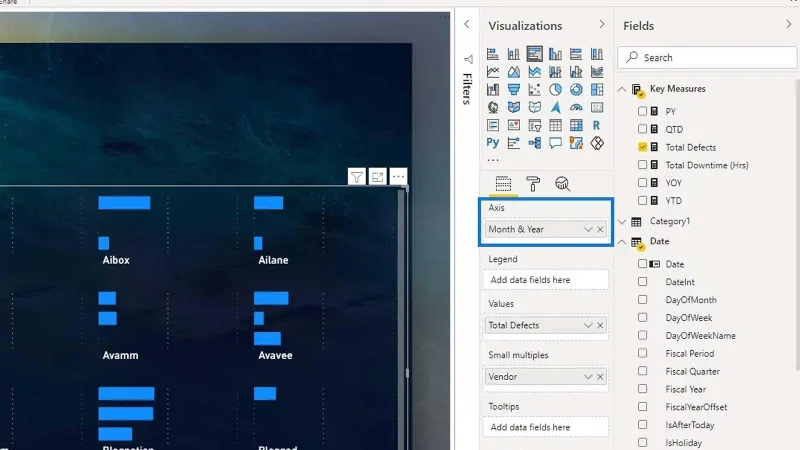Screen dimensions: 800x450
Task: Check the DateInt field checkbox
Action: [642, 282]
